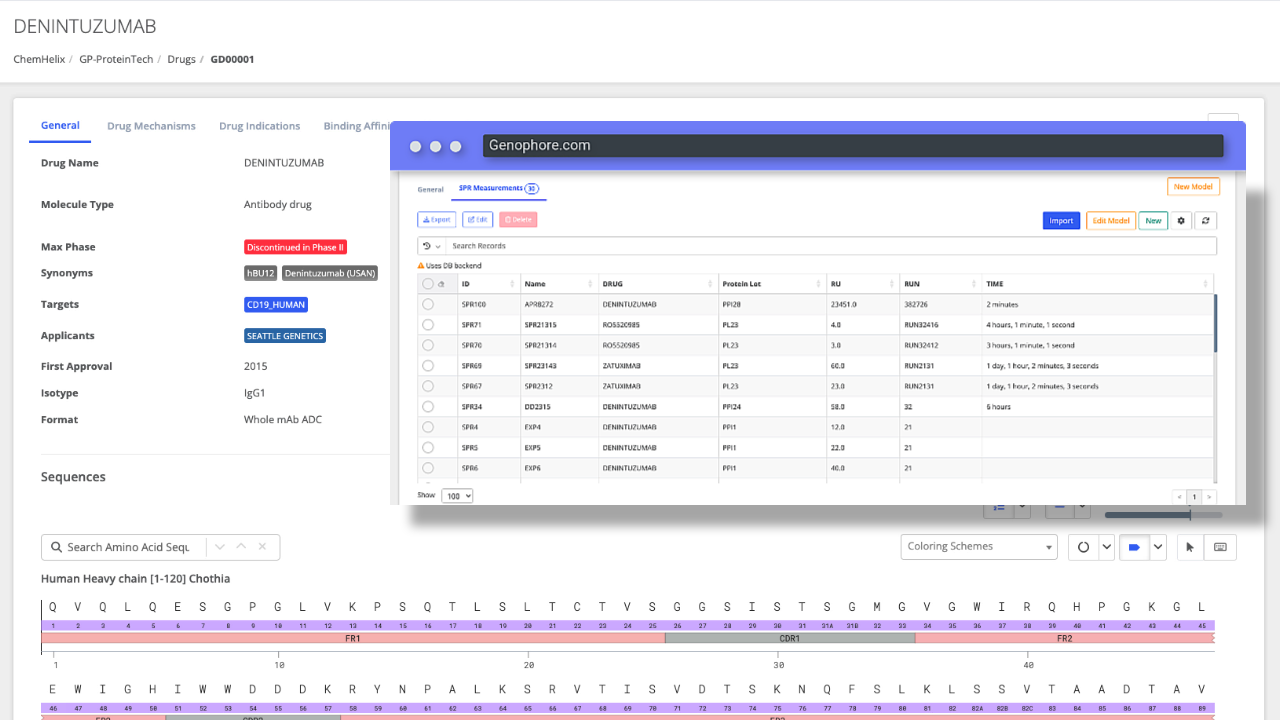This screenshot has width=1280, height=720.
Task: Select the radio button for row SPR100
Action: coord(428,304)
